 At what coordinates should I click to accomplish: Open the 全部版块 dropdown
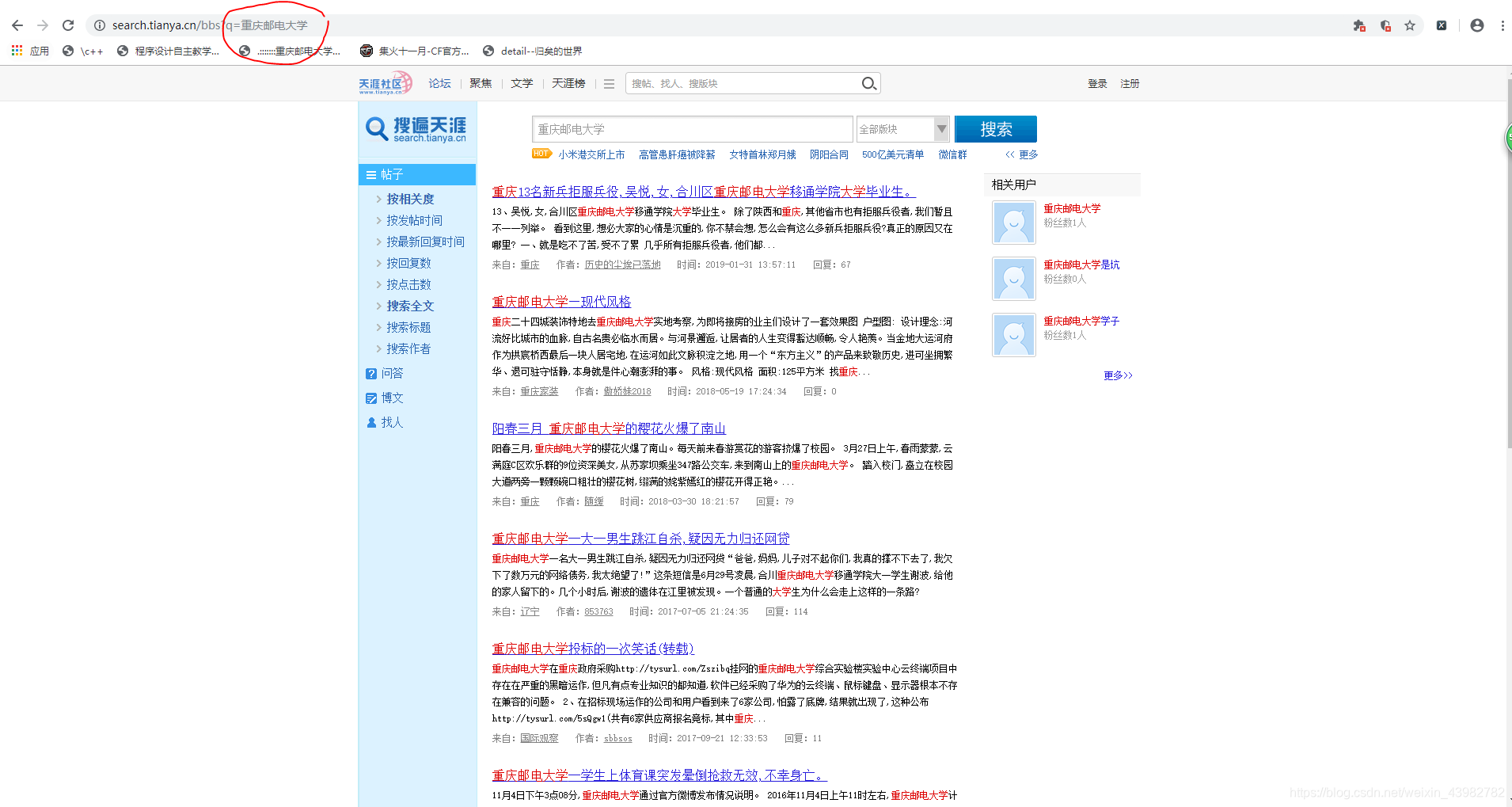pyautogui.click(x=903, y=129)
